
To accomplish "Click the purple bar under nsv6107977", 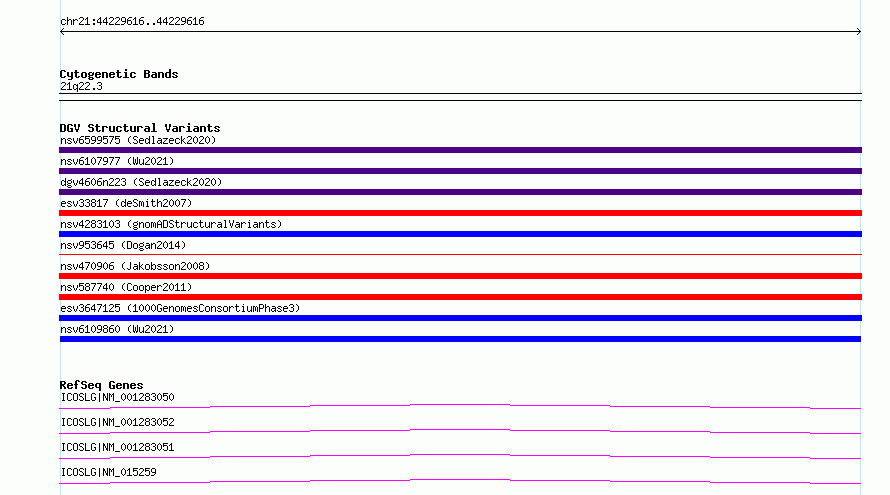I will click(x=460, y=171).
